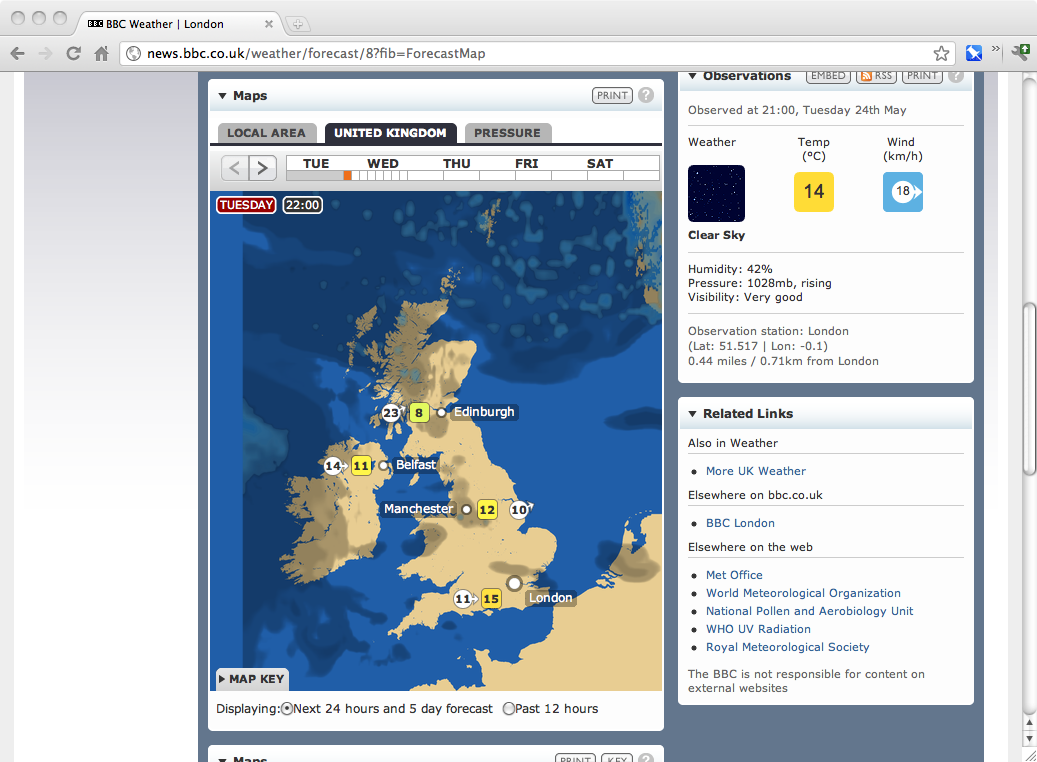Image resolution: width=1037 pixels, height=762 pixels.
Task: Open World Meteorological Organization link
Action: tap(803, 593)
